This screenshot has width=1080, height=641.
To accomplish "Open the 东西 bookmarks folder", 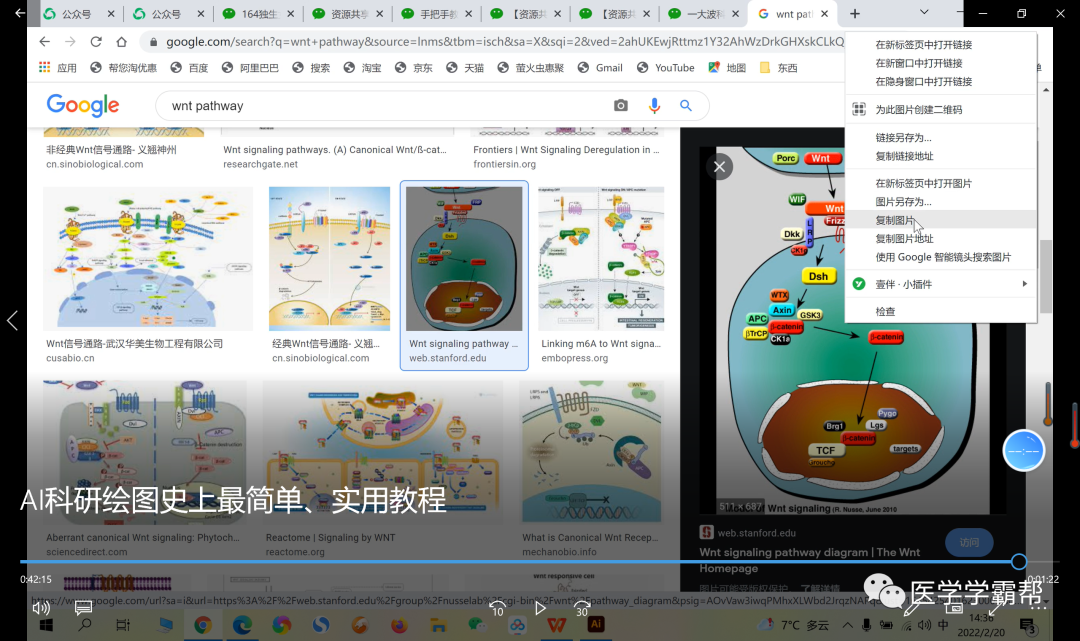I will (778, 67).
